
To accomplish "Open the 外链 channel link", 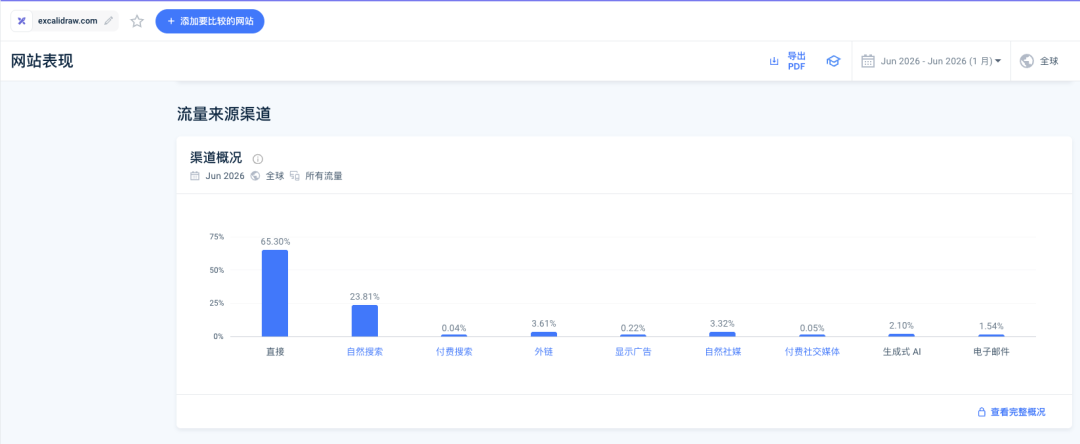I will click(x=543, y=352).
